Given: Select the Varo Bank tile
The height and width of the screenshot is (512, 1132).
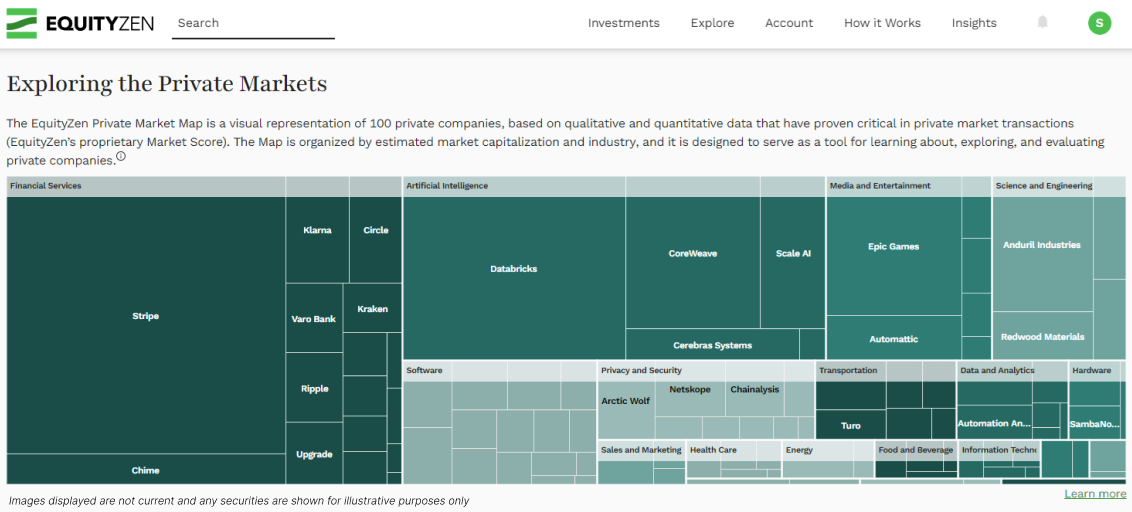Looking at the screenshot, I should click(313, 318).
